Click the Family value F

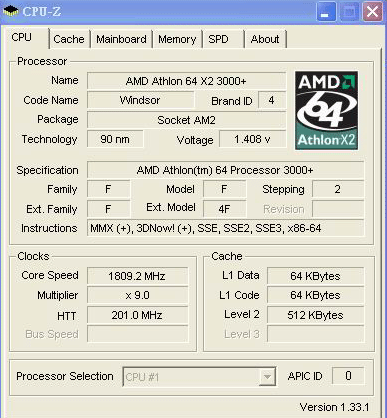[108, 189]
